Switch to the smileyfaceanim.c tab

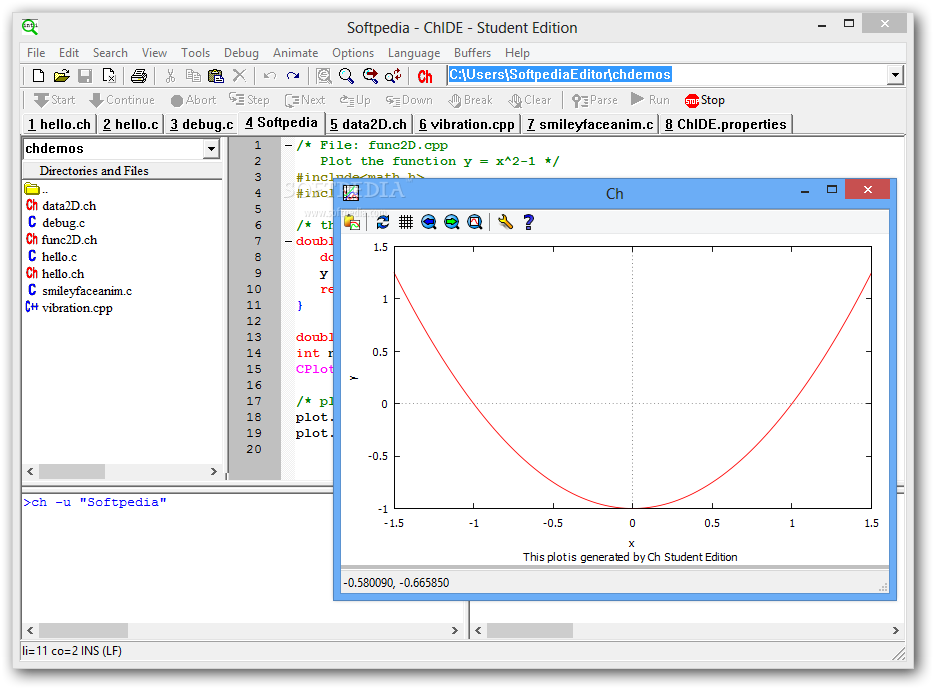[x=590, y=124]
